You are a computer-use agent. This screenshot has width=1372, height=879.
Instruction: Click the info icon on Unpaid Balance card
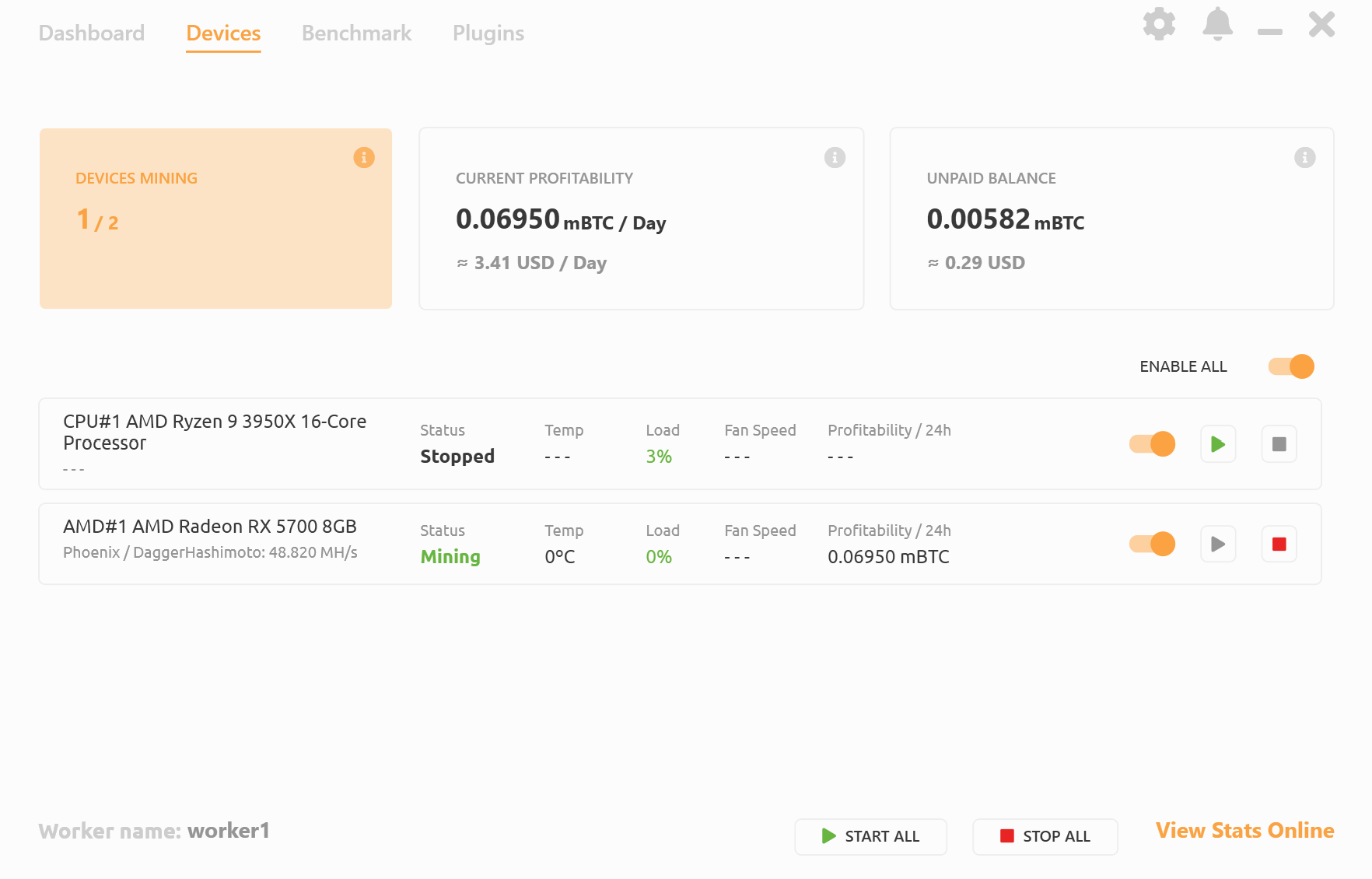pos(1304,157)
